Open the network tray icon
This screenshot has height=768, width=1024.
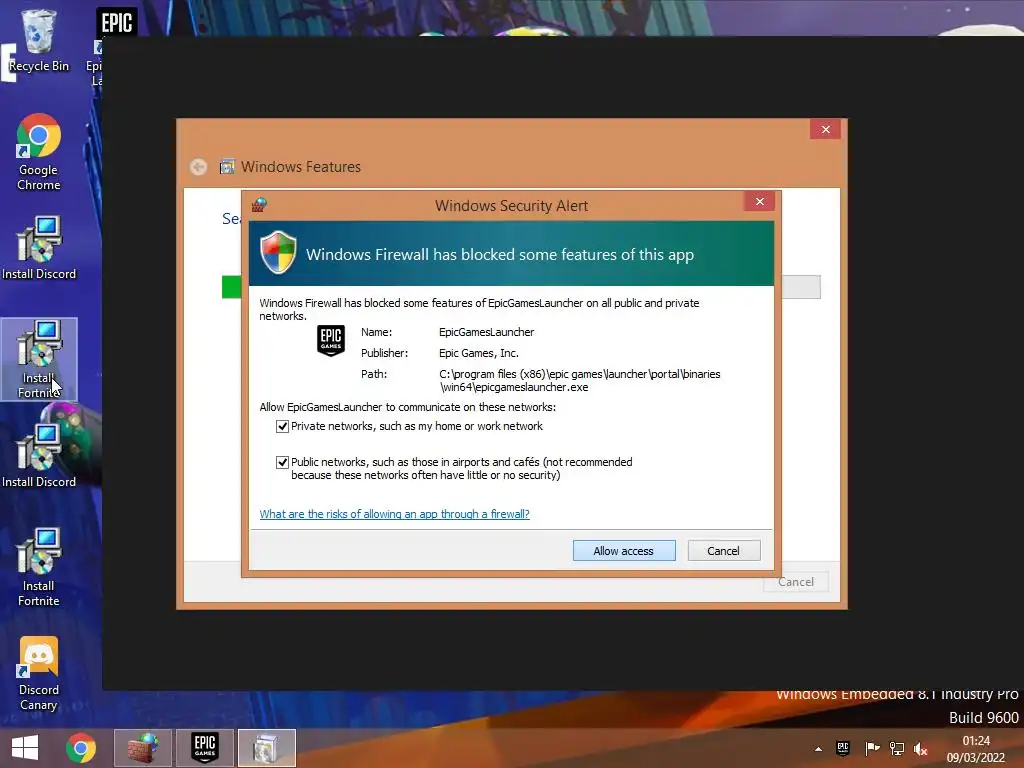[x=897, y=748]
